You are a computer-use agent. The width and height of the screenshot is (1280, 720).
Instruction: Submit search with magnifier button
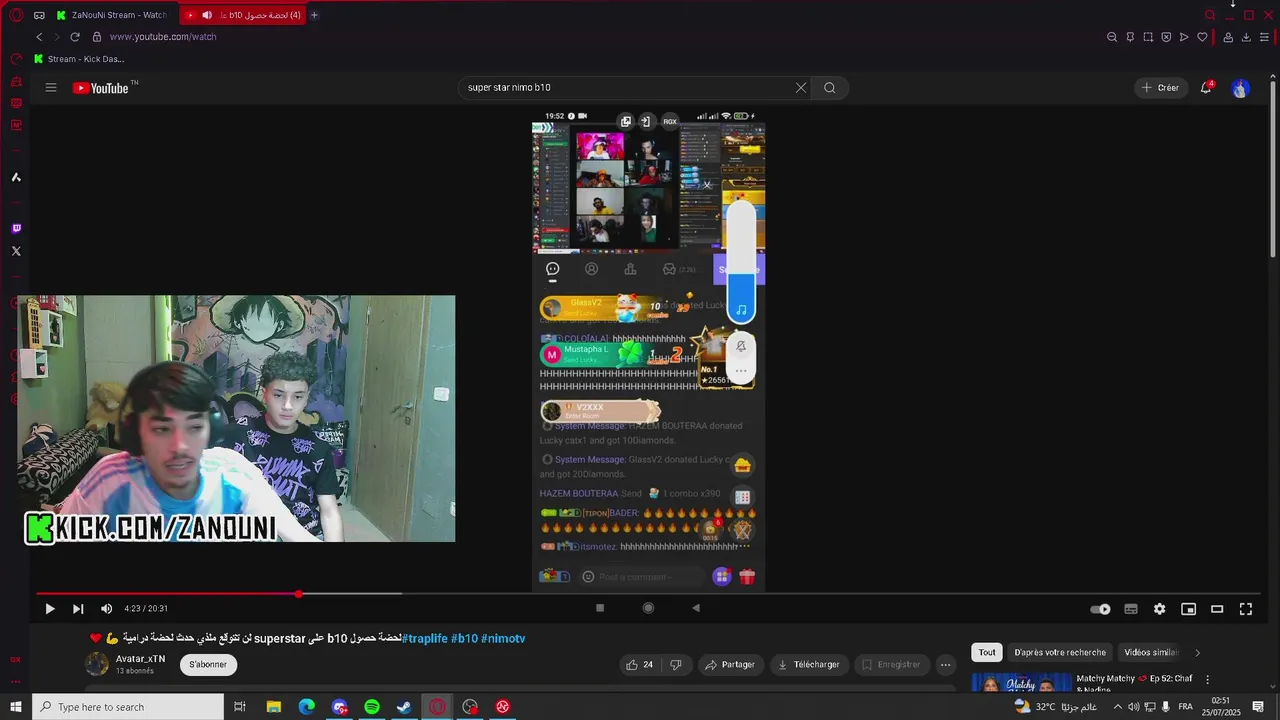(x=830, y=87)
